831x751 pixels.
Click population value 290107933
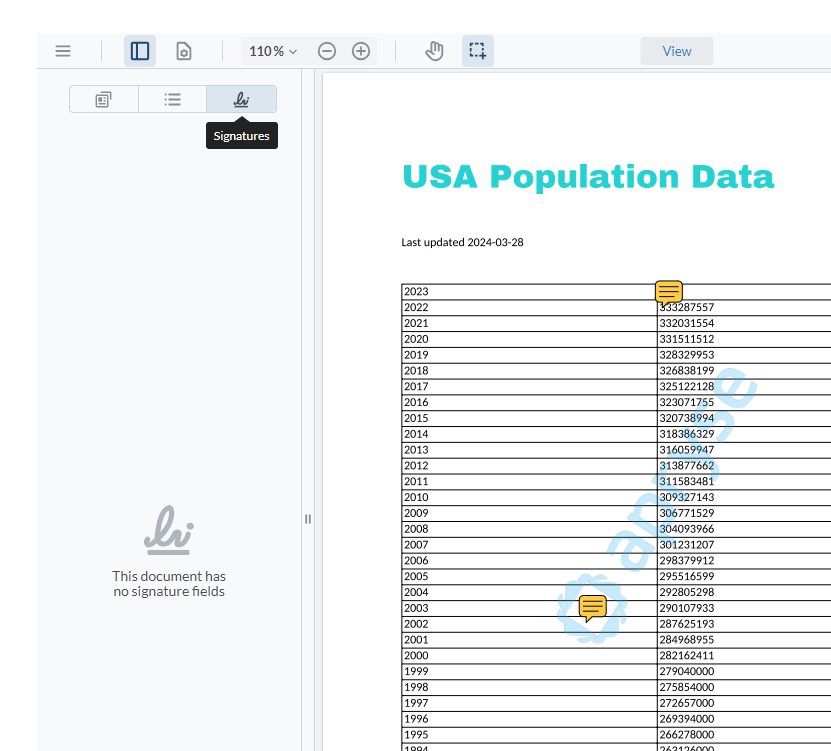point(686,608)
